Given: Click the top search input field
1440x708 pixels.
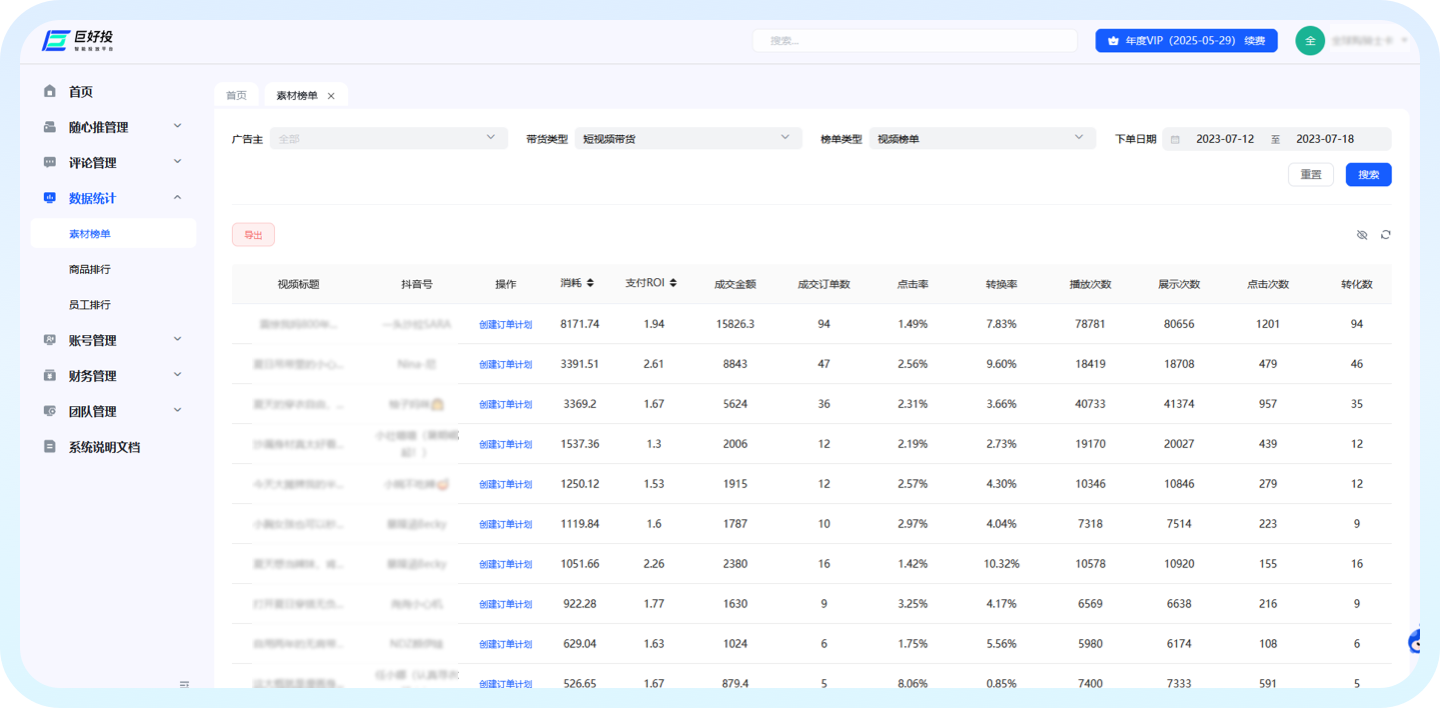Looking at the screenshot, I should (x=915, y=41).
